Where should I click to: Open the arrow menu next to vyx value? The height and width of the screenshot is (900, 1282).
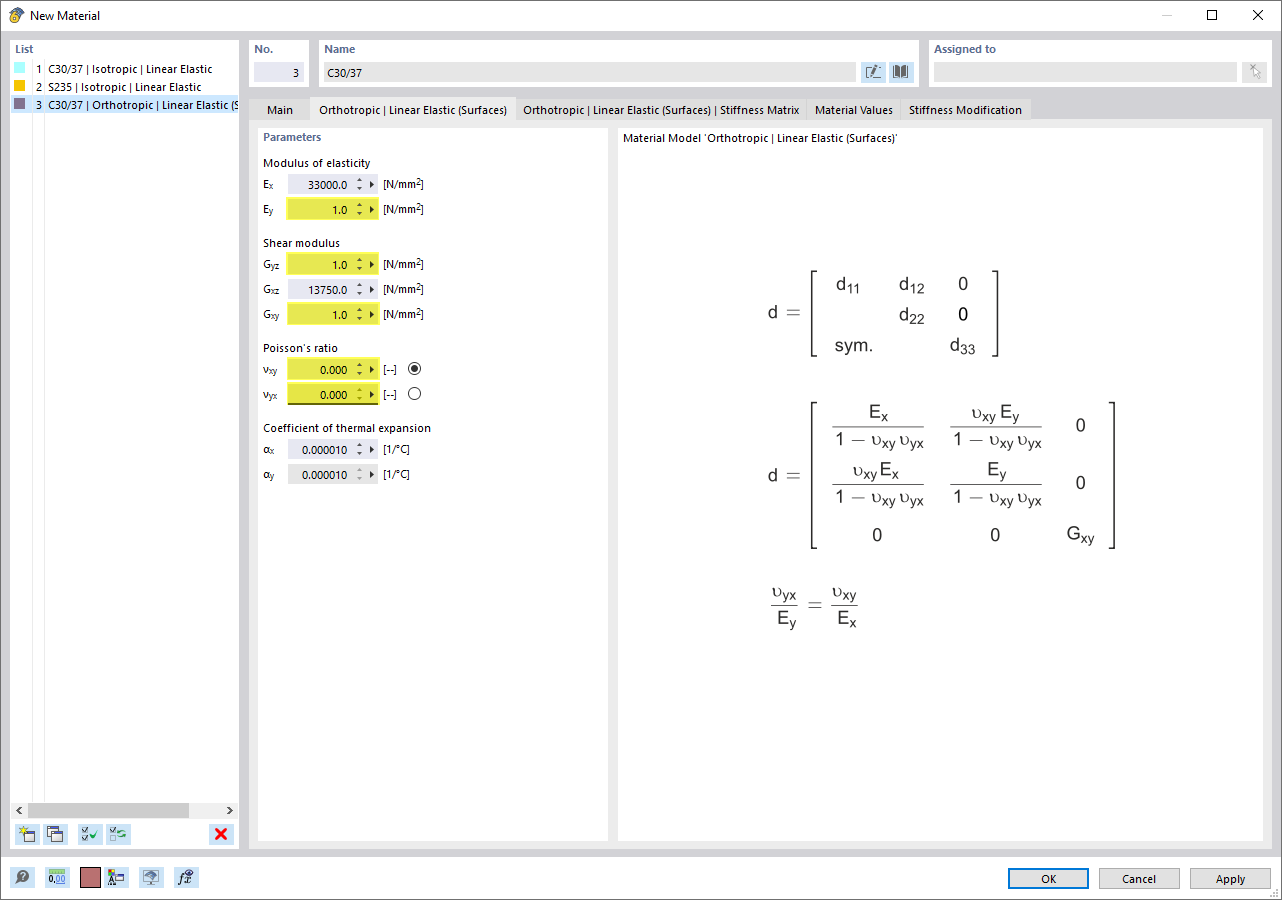372,395
